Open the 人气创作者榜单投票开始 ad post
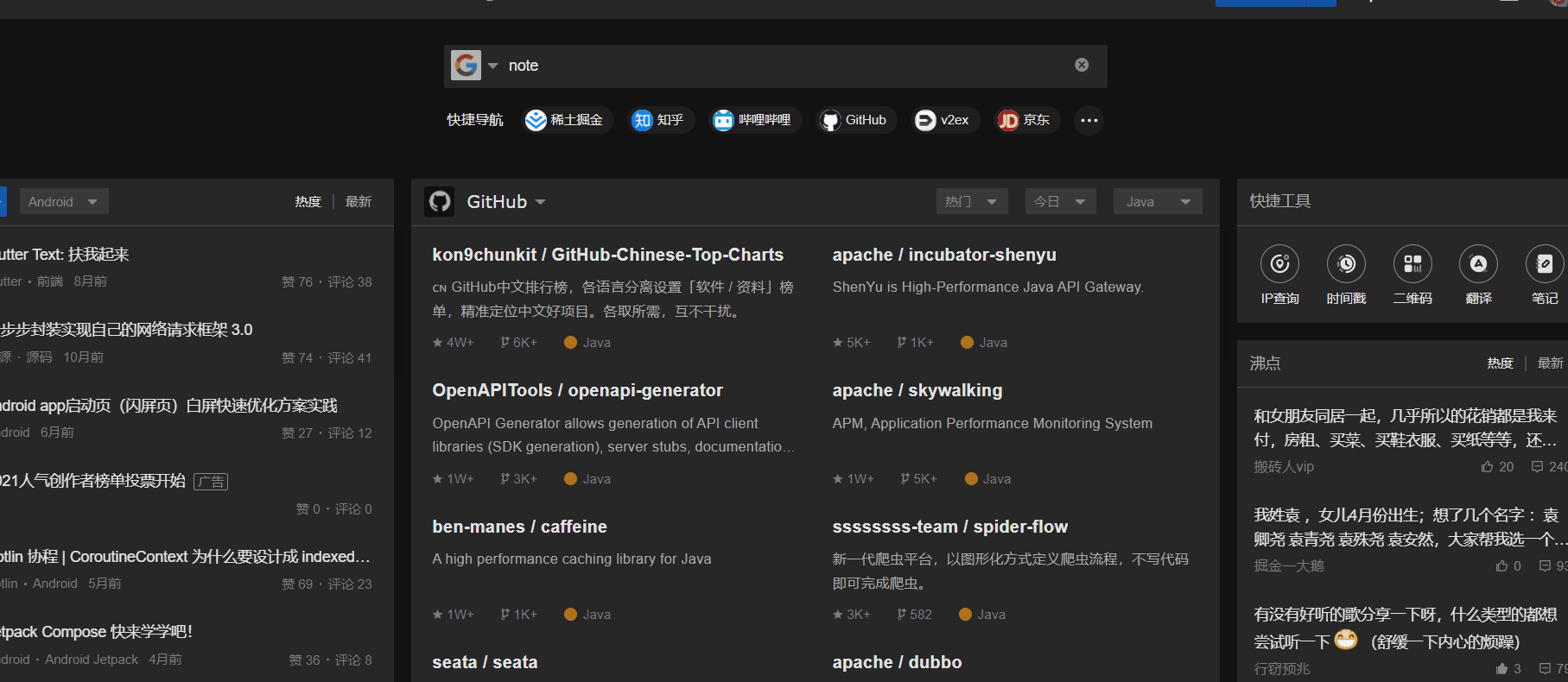The width and height of the screenshot is (1568, 682). coord(92,481)
